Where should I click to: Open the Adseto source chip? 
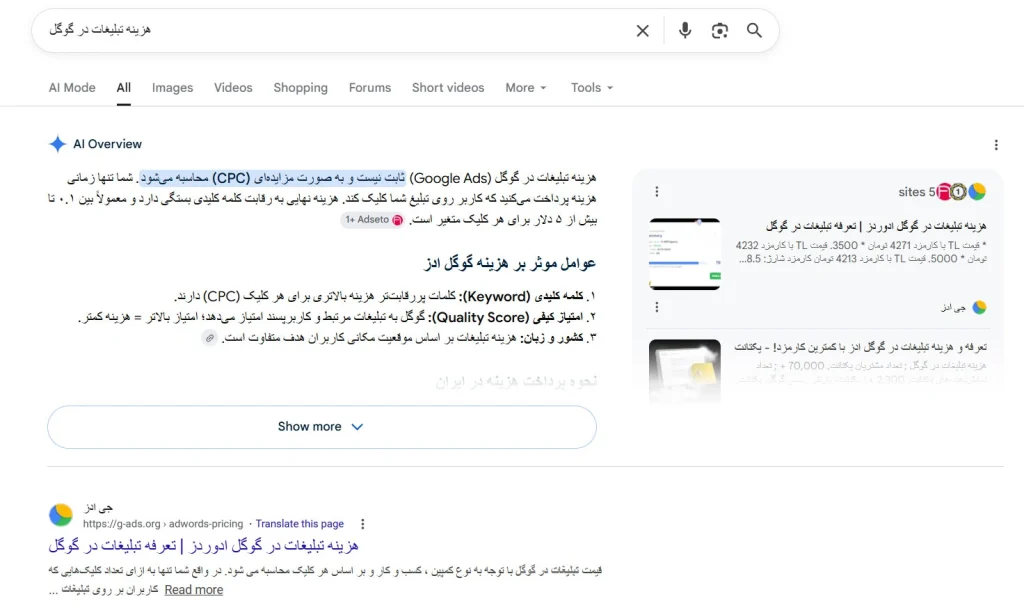(373, 220)
